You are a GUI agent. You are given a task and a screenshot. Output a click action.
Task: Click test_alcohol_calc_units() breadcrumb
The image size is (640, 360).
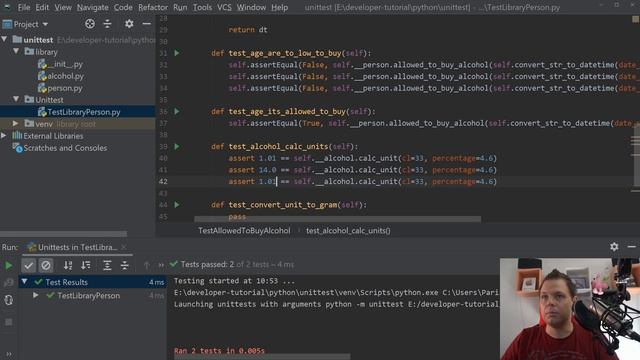(x=348, y=231)
